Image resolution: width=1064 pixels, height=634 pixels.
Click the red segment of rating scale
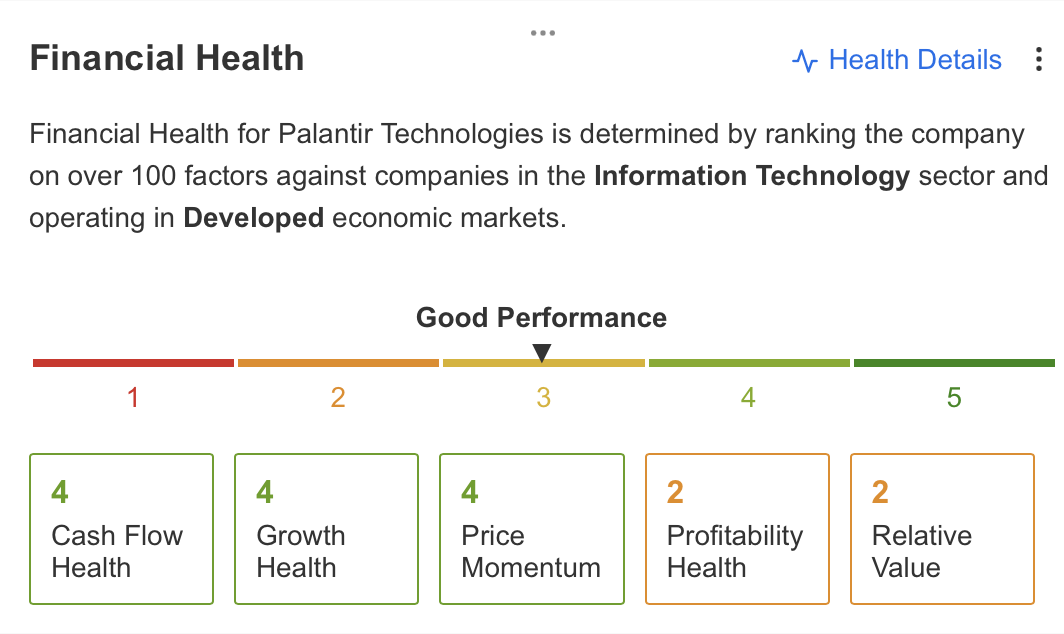pos(133,363)
